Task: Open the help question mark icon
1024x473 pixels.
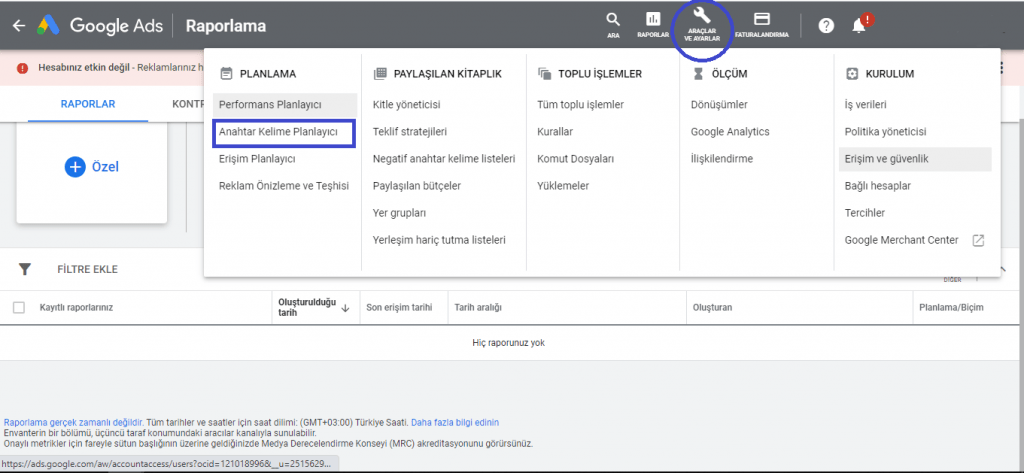Action: [826, 26]
